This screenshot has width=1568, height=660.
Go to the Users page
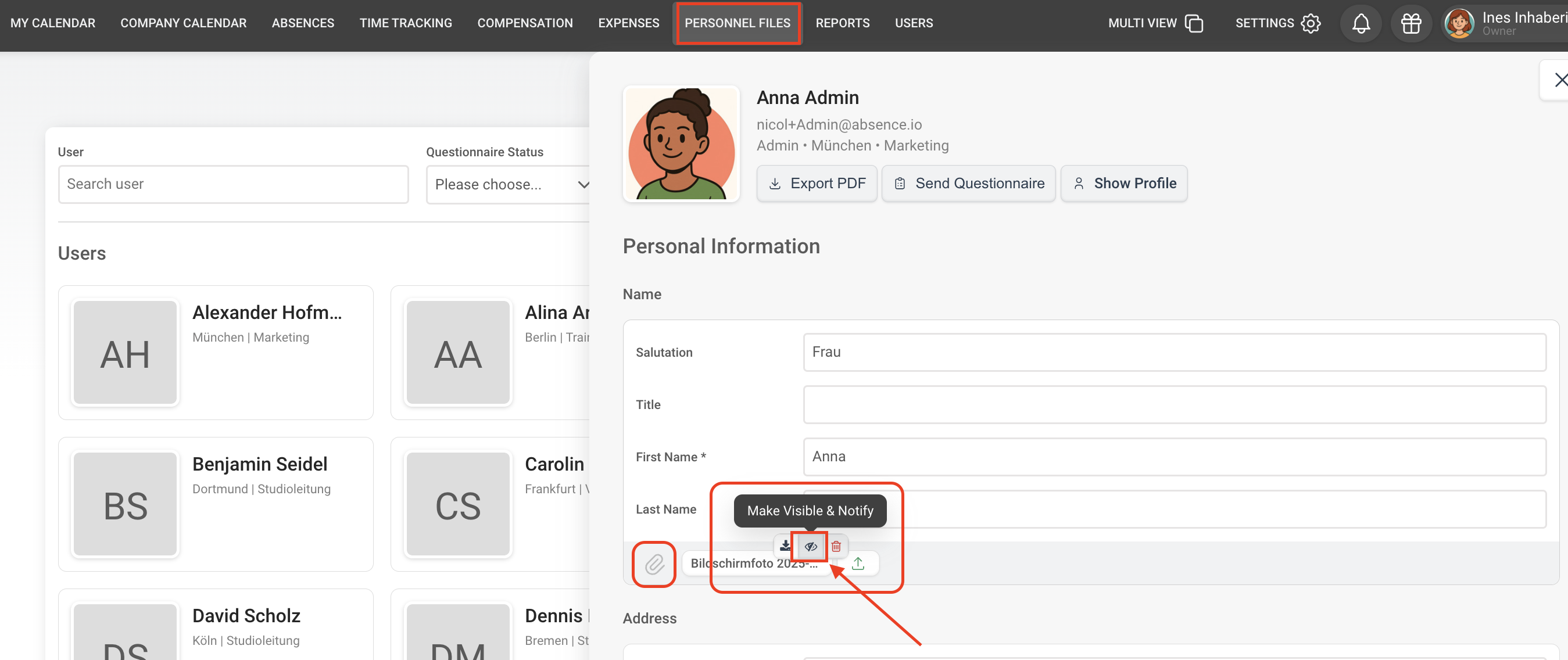point(913,23)
